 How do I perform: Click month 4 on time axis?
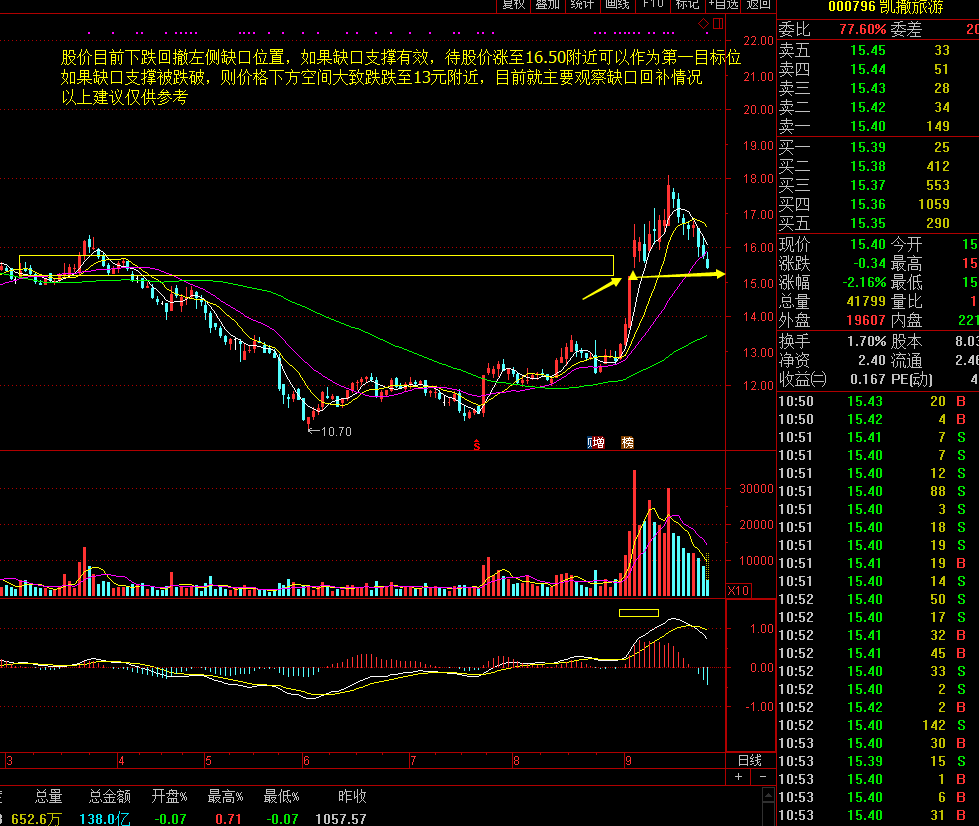click(x=121, y=760)
